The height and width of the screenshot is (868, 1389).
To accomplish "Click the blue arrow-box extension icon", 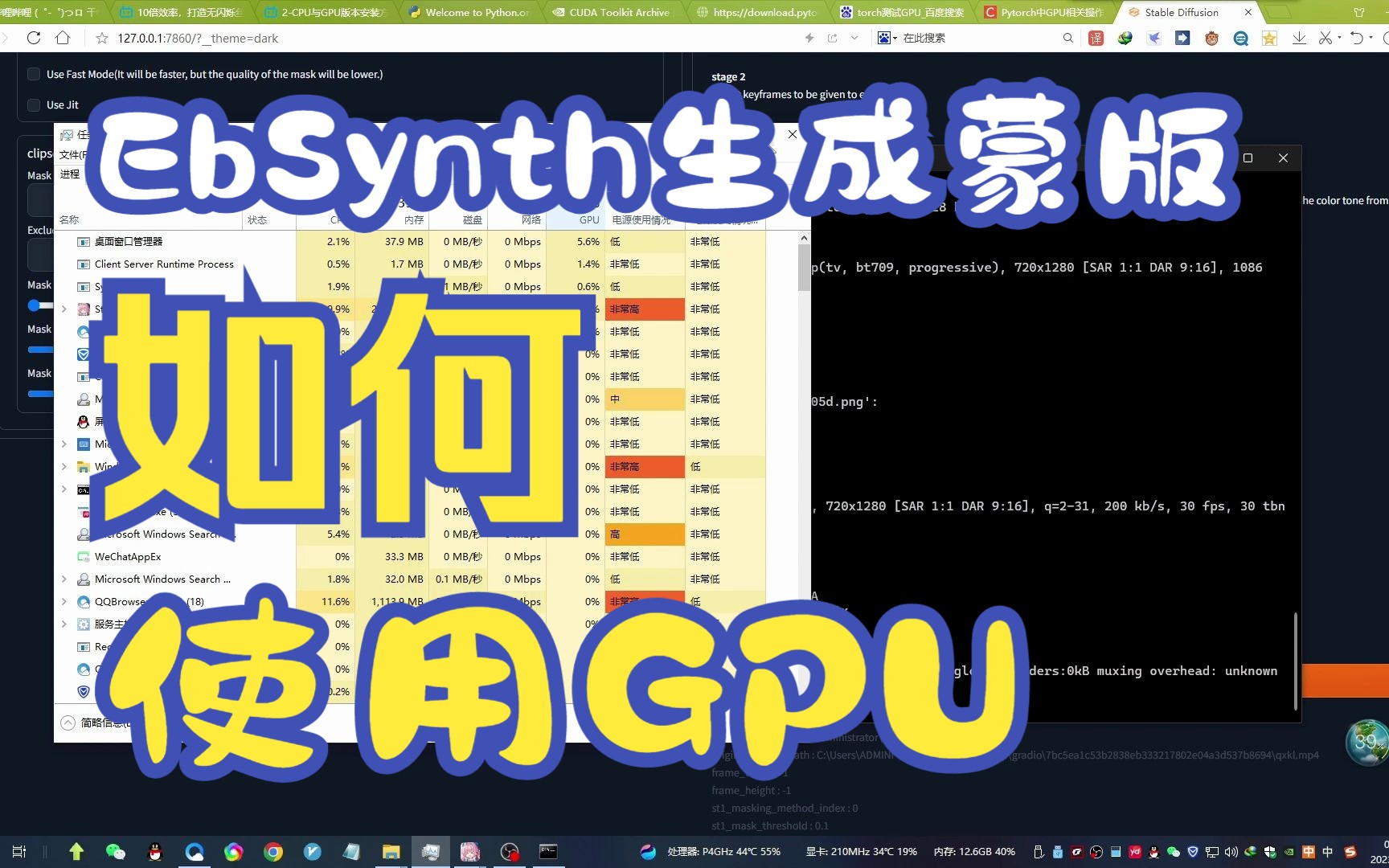I will click(1182, 38).
